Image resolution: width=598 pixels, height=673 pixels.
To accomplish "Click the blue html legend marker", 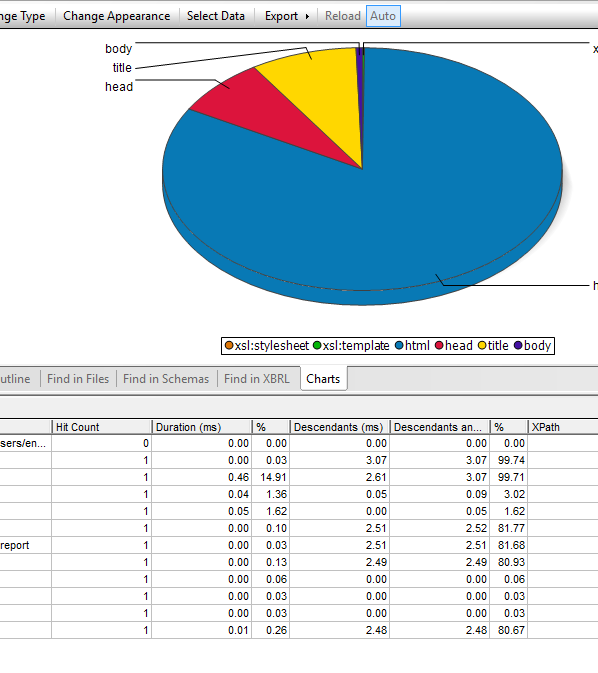I will (399, 346).
